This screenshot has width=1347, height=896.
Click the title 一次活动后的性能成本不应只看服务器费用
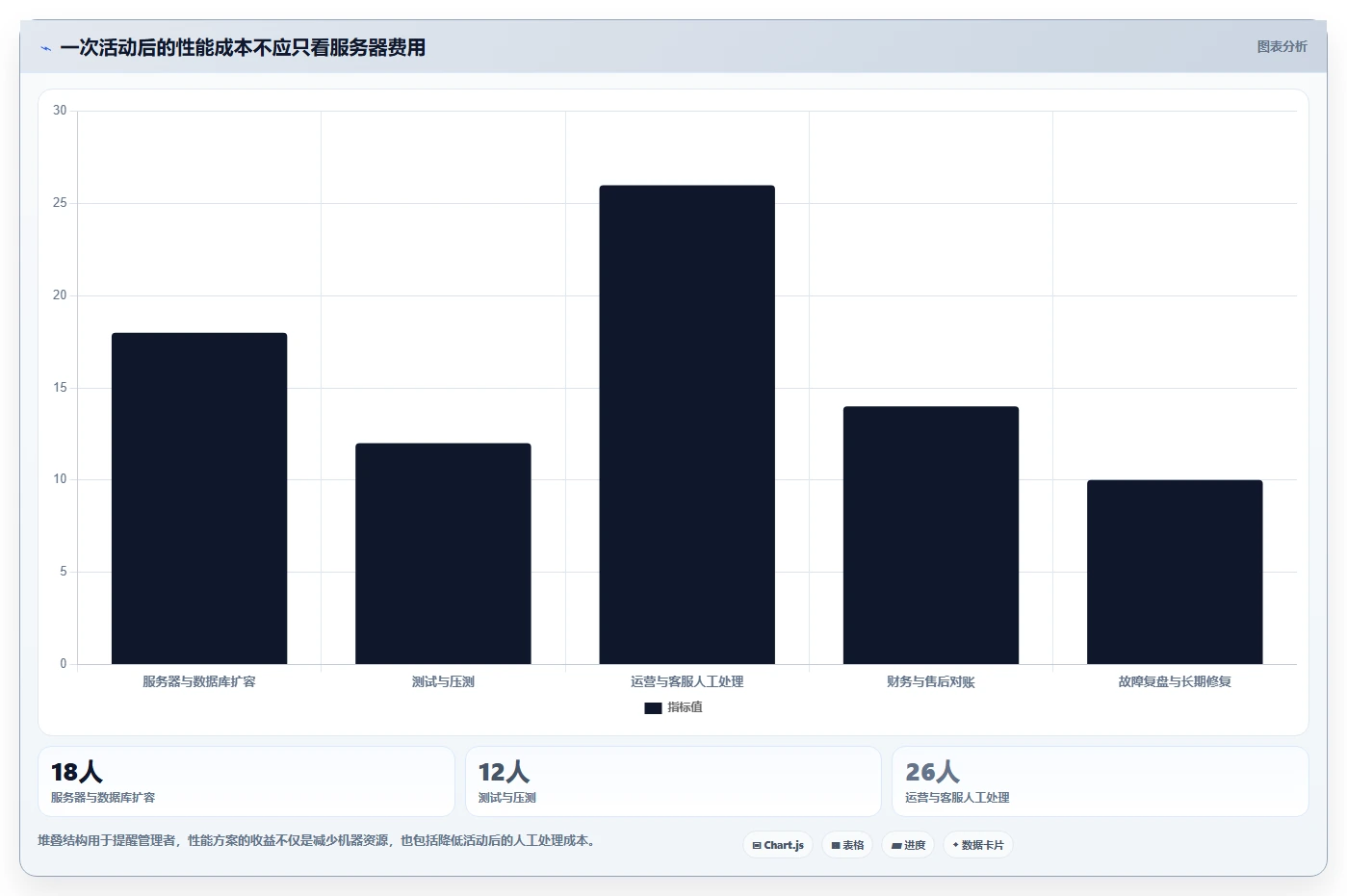tap(243, 48)
